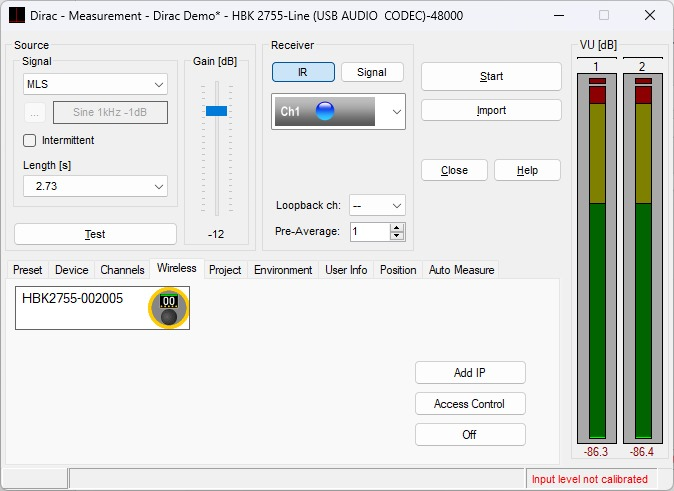Click the -12 gain value
This screenshot has height=491, width=674.
pos(216,234)
